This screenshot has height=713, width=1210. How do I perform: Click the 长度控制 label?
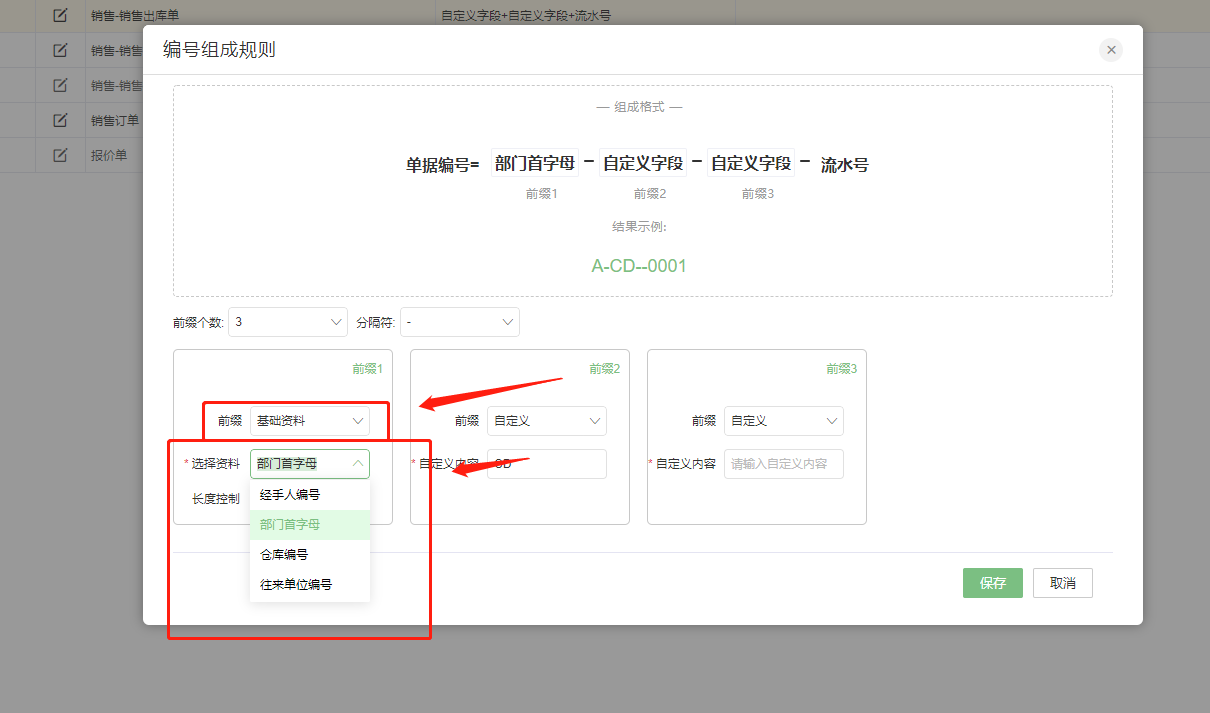click(x=216, y=498)
